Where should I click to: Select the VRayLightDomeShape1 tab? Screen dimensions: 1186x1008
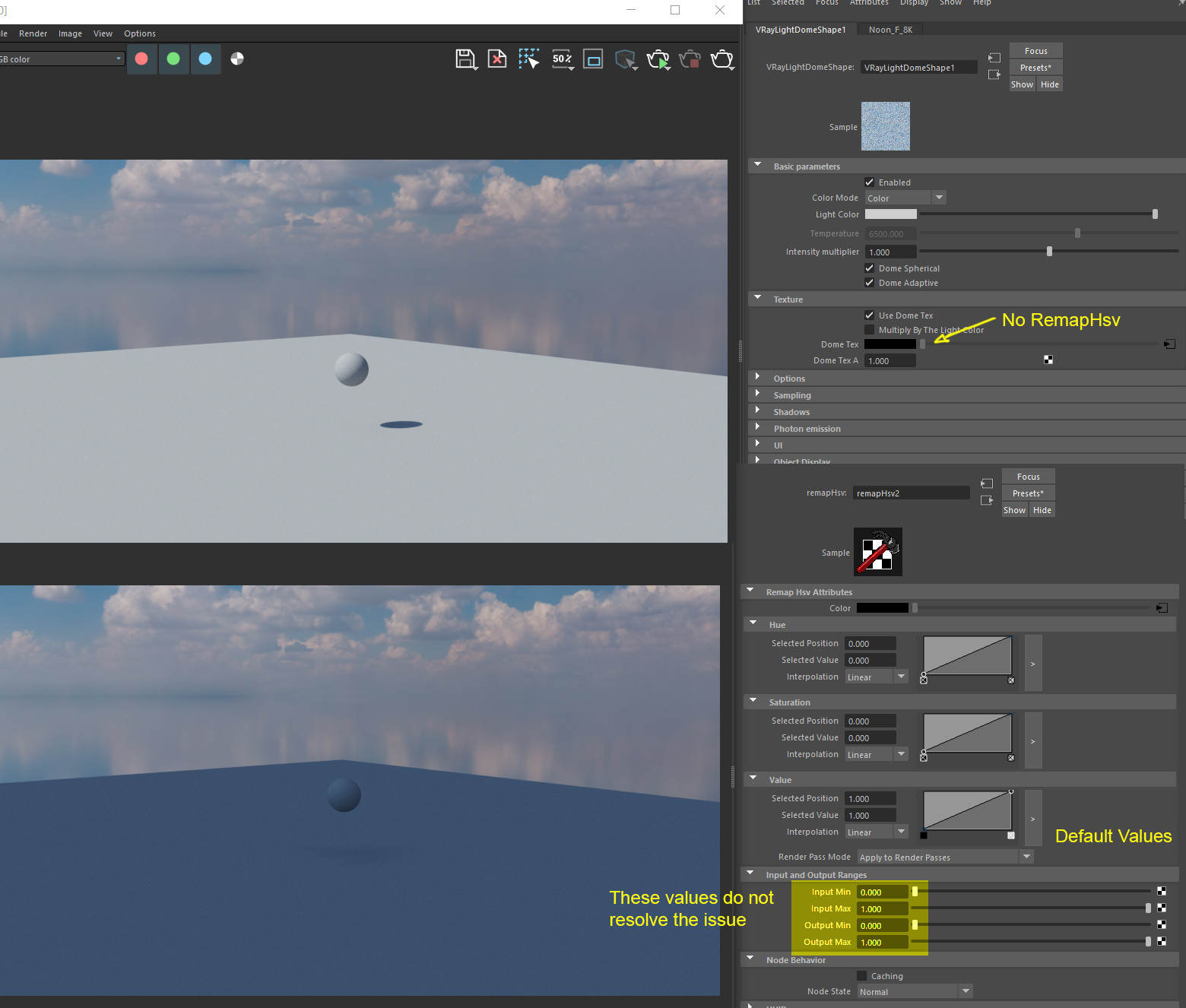[x=801, y=30]
